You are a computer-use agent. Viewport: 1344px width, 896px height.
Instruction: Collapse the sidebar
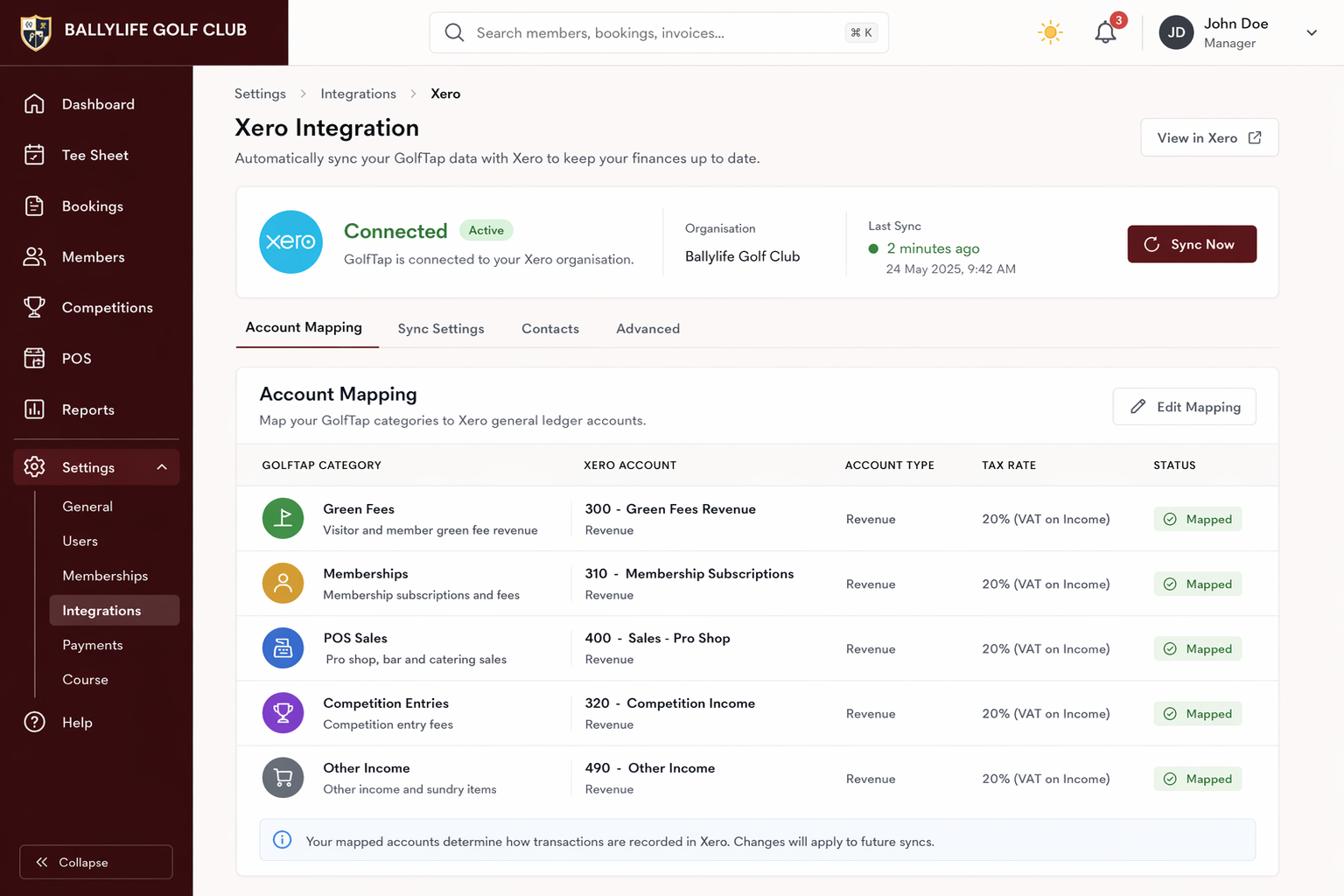(x=95, y=862)
